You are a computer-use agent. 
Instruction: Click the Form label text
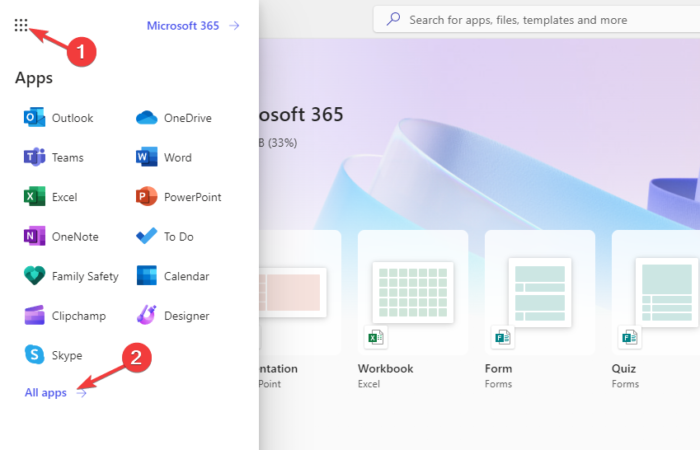tap(498, 369)
